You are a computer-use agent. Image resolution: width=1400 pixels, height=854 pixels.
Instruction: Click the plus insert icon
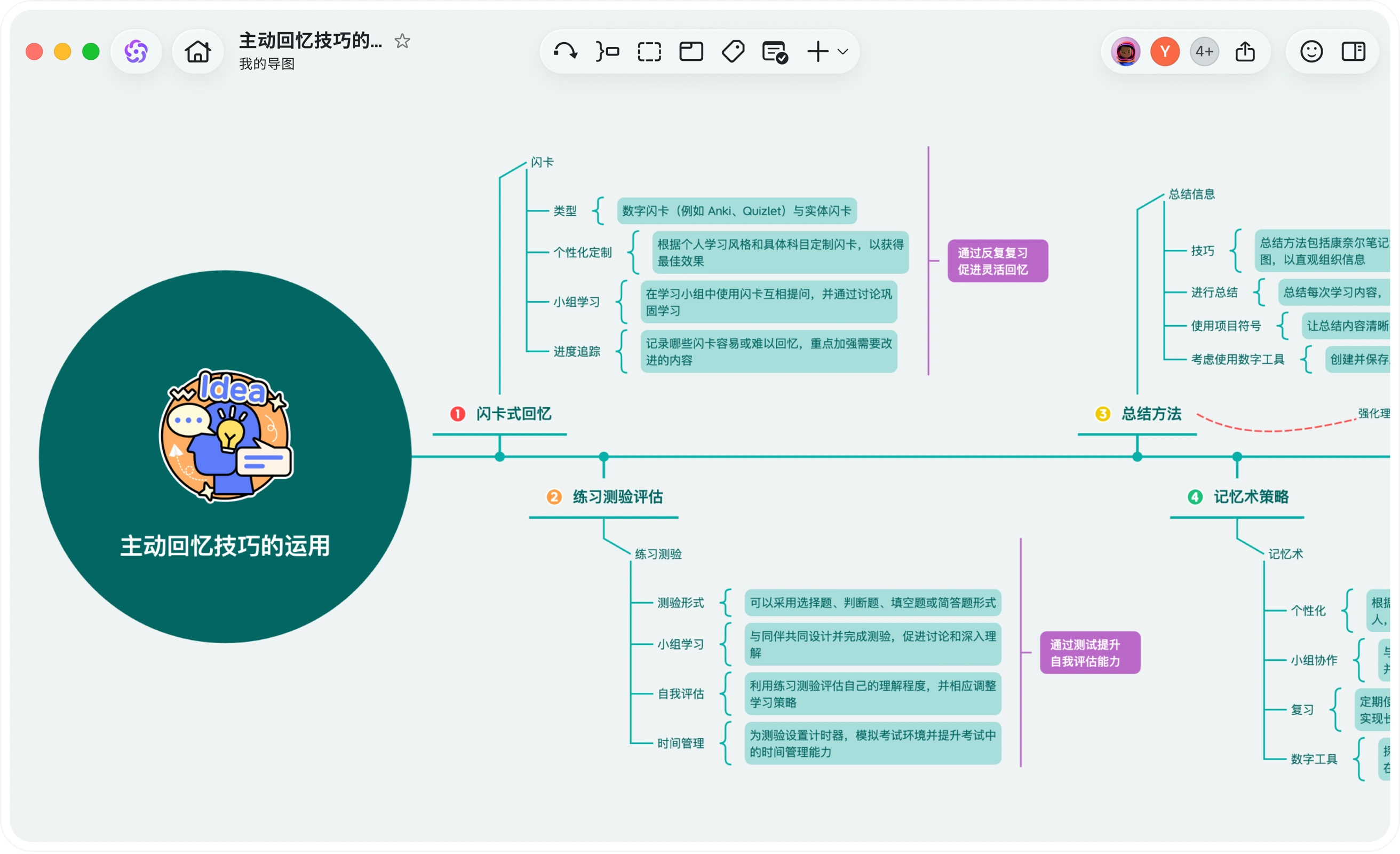pyautogui.click(x=818, y=52)
